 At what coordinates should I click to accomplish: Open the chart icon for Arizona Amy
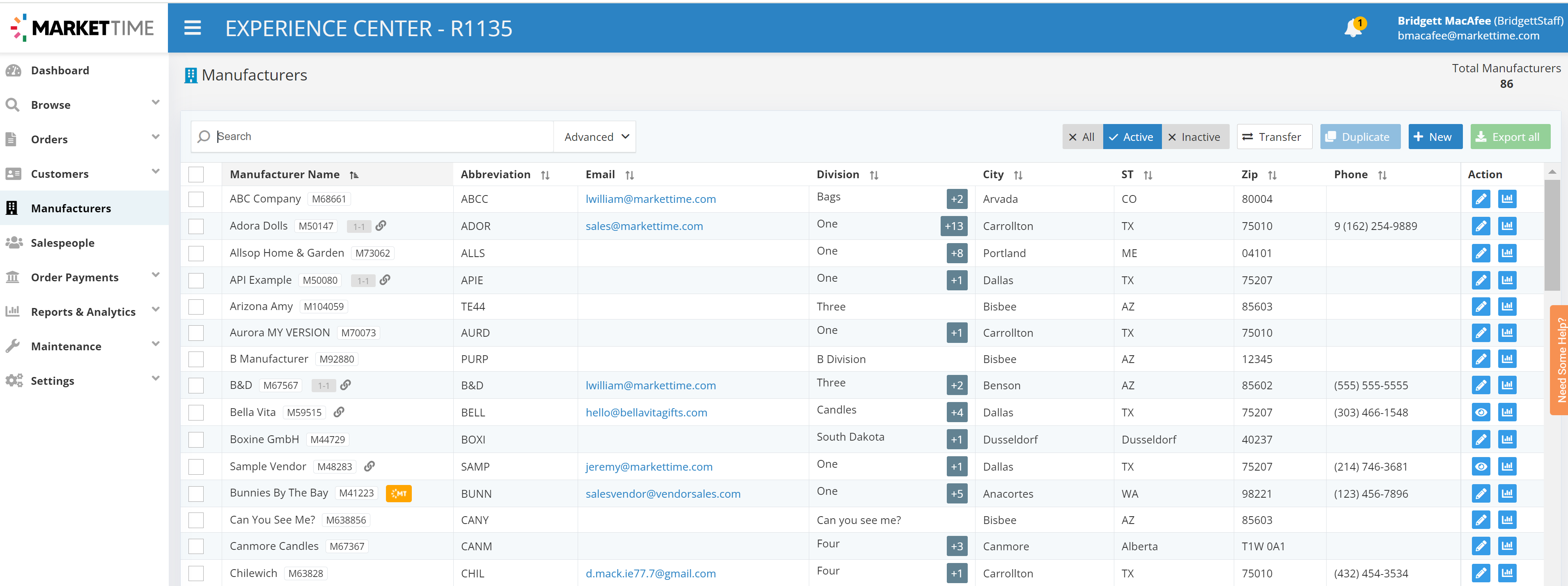pos(1507,307)
